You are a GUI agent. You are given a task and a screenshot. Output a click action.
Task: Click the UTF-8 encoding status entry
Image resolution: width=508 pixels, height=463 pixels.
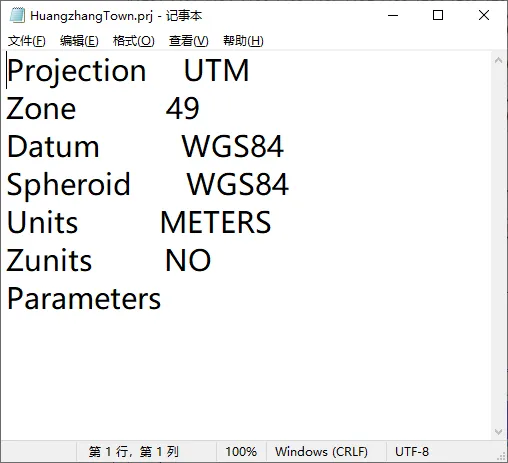click(412, 452)
